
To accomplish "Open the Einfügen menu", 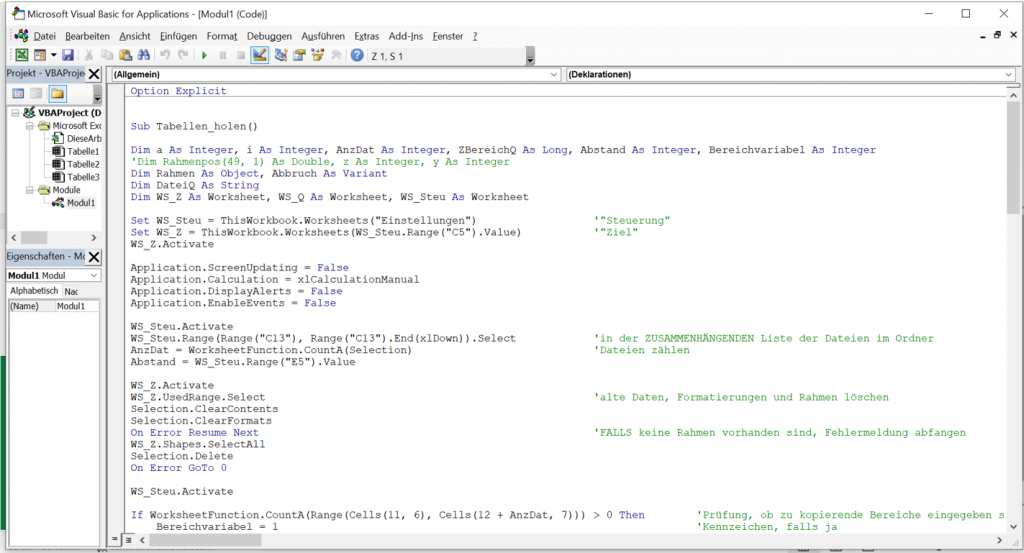I will 178,36.
